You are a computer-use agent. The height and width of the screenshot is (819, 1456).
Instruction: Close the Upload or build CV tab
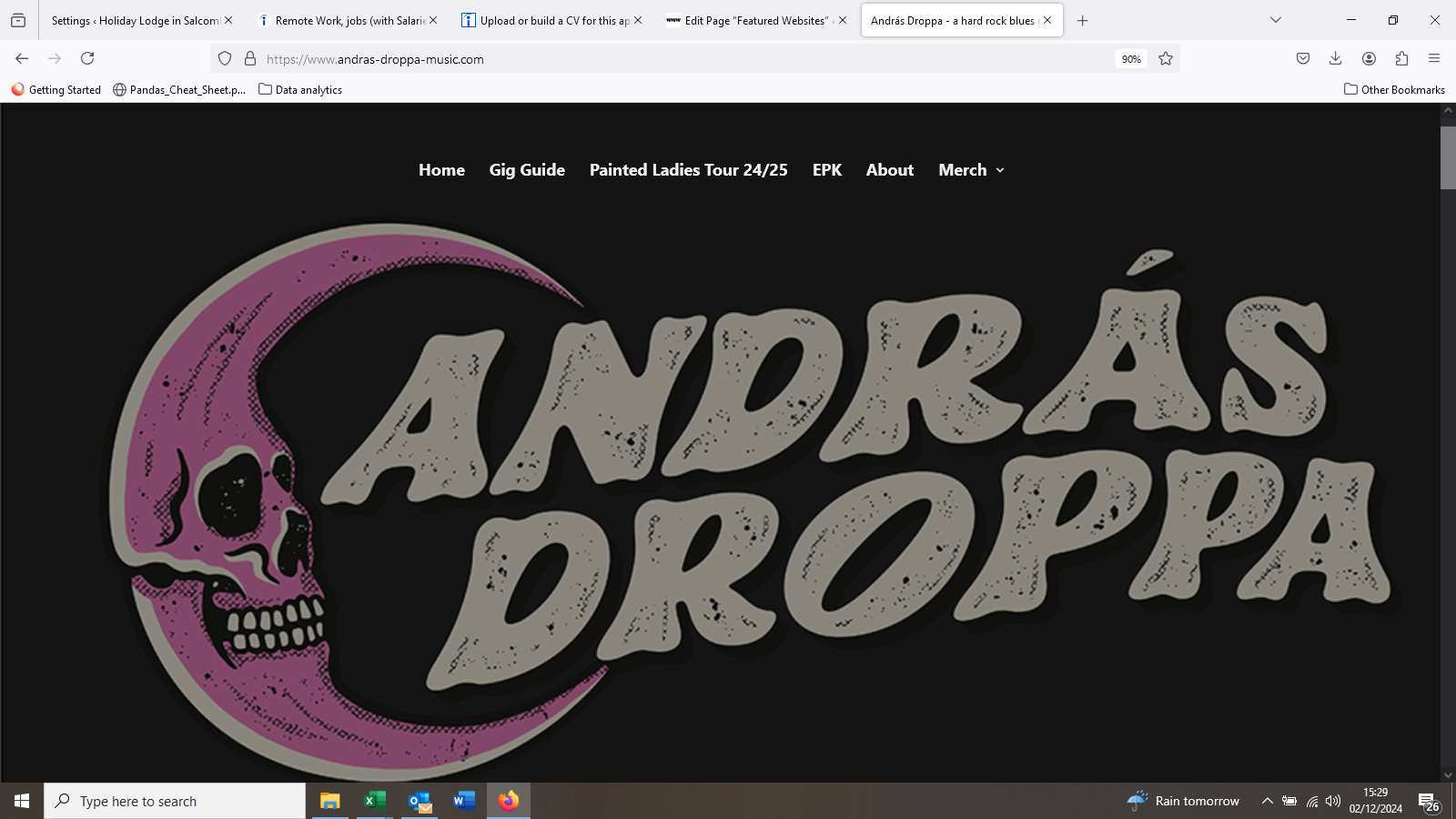coord(638,20)
